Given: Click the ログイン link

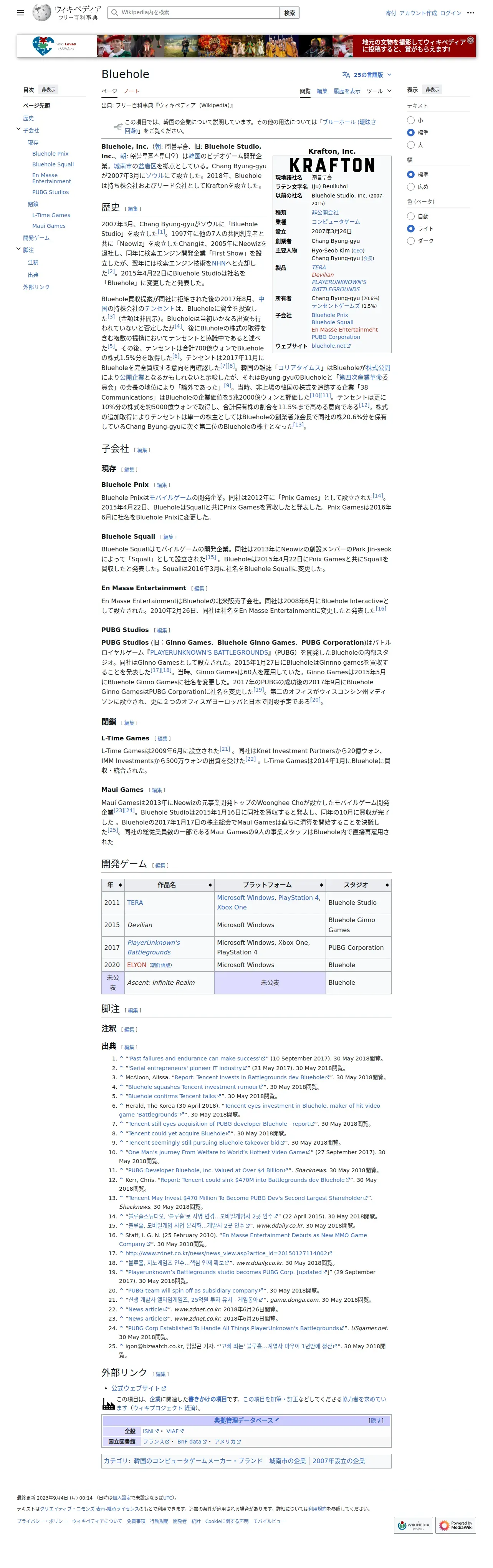Looking at the screenshot, I should coord(451,13).
